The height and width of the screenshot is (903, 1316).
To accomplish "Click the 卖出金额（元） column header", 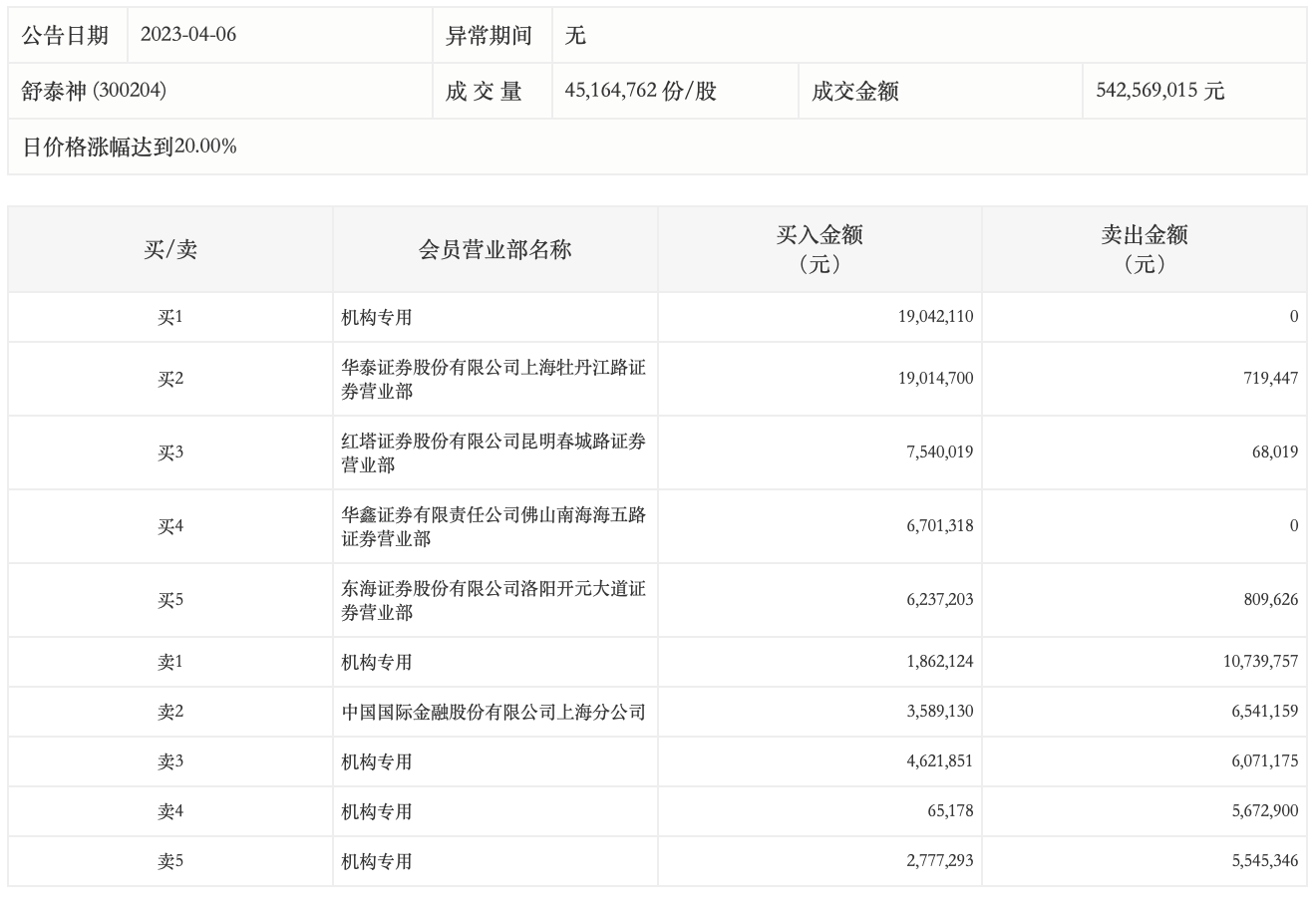I will tap(1144, 249).
